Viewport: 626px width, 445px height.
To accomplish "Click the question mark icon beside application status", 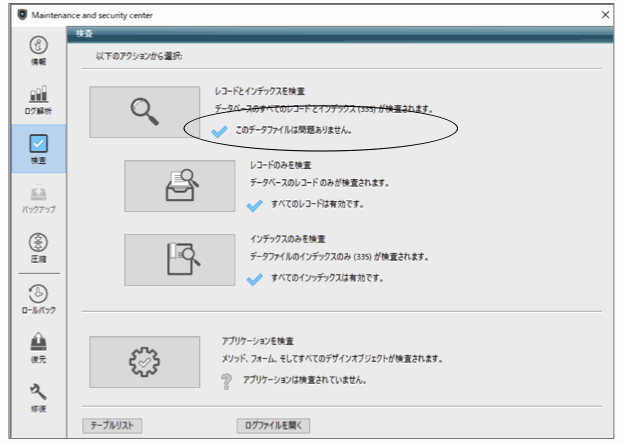I will pos(226,381).
